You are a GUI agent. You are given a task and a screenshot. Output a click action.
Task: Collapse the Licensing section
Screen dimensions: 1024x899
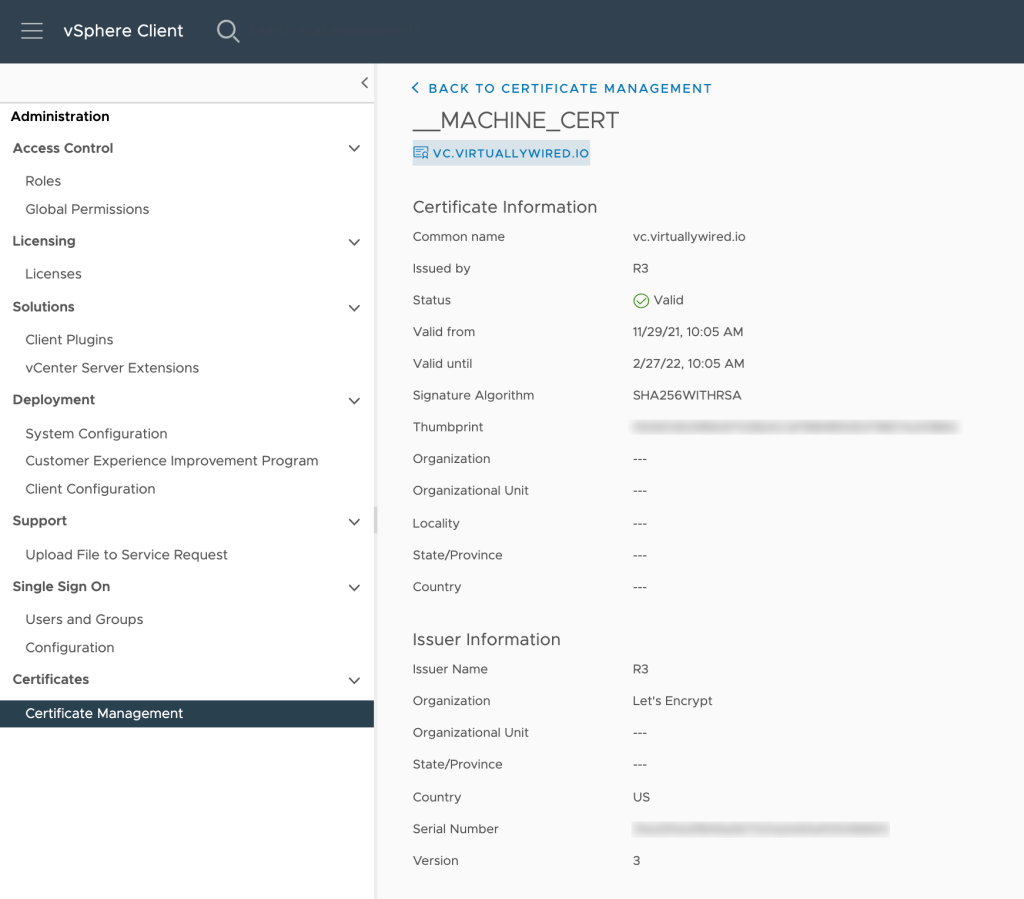354,242
